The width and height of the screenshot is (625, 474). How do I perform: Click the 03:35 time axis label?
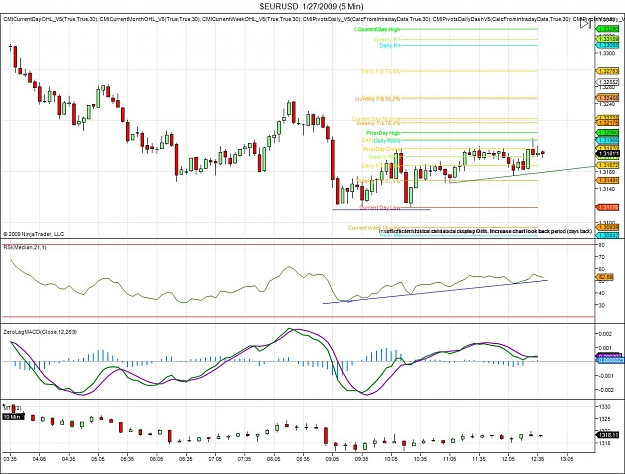10,459
